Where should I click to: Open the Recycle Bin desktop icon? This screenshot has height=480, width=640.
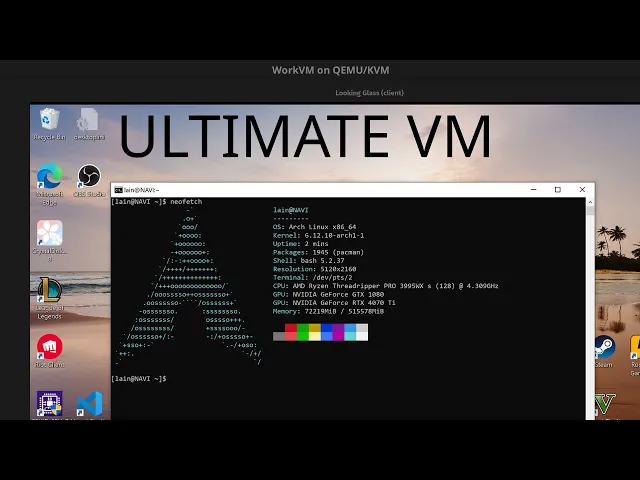pyautogui.click(x=49, y=124)
